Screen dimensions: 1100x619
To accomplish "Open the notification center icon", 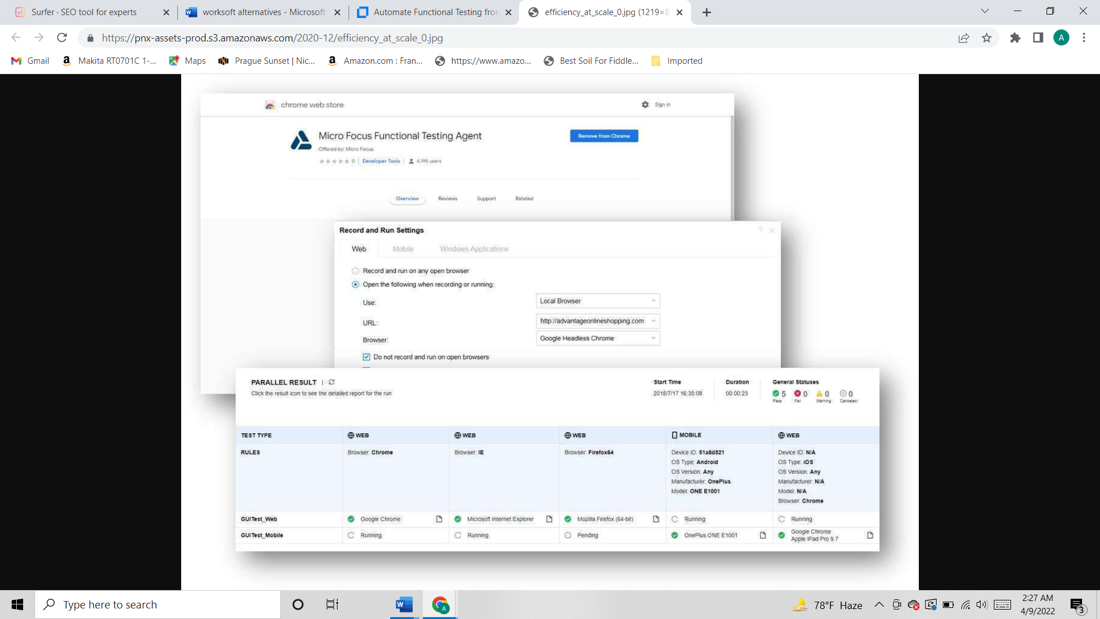I will pos(1078,604).
